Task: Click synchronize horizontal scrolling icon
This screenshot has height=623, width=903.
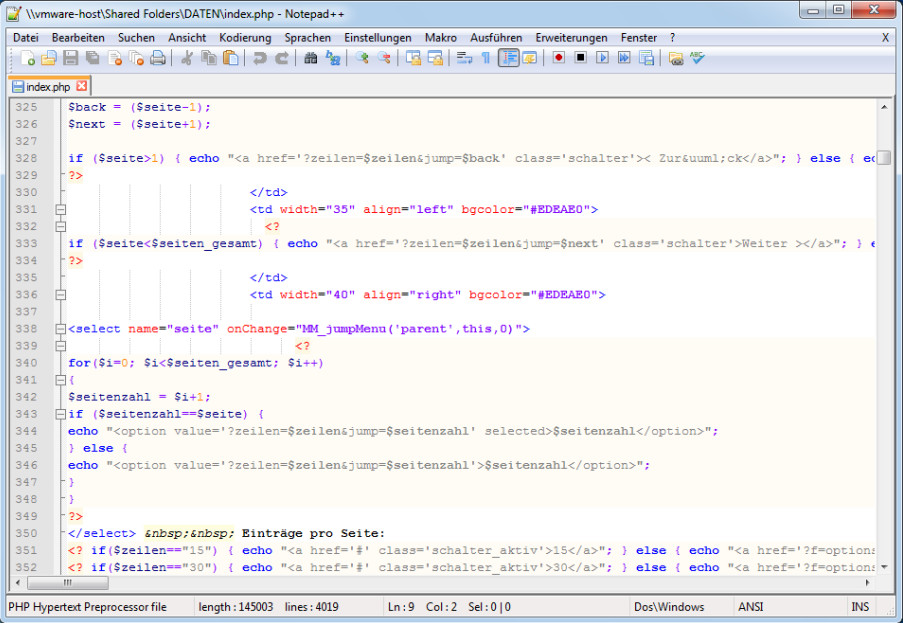Action: (435, 58)
